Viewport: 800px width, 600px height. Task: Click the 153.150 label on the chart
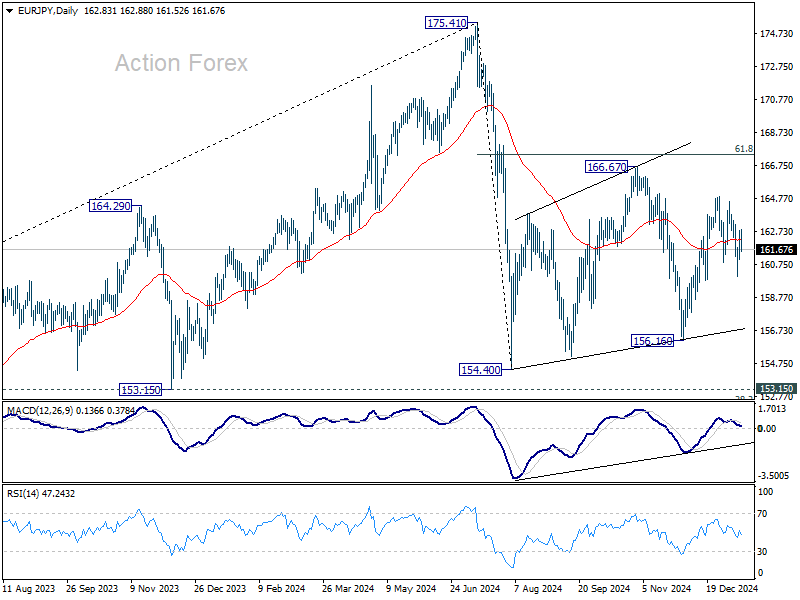(140, 390)
